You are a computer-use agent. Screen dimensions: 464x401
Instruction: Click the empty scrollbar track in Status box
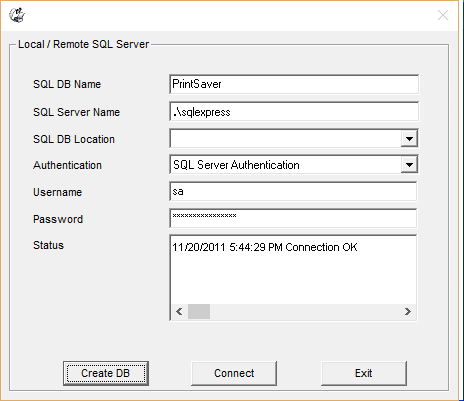(x=305, y=312)
